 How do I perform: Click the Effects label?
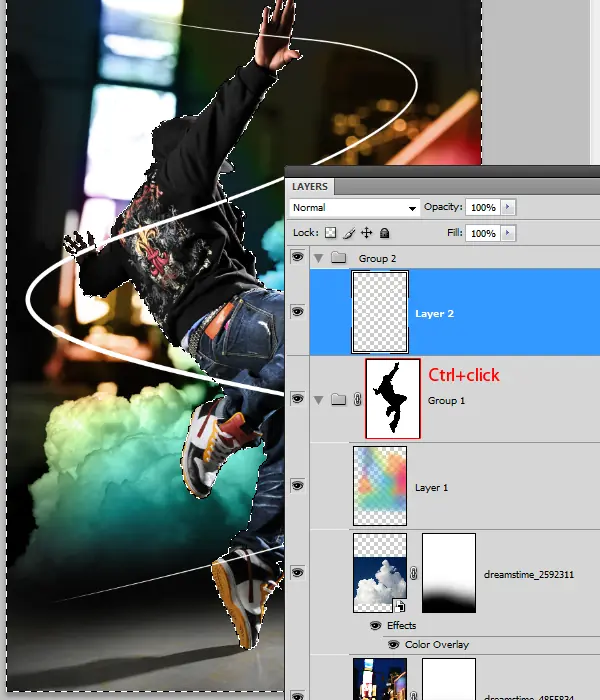(x=401, y=625)
